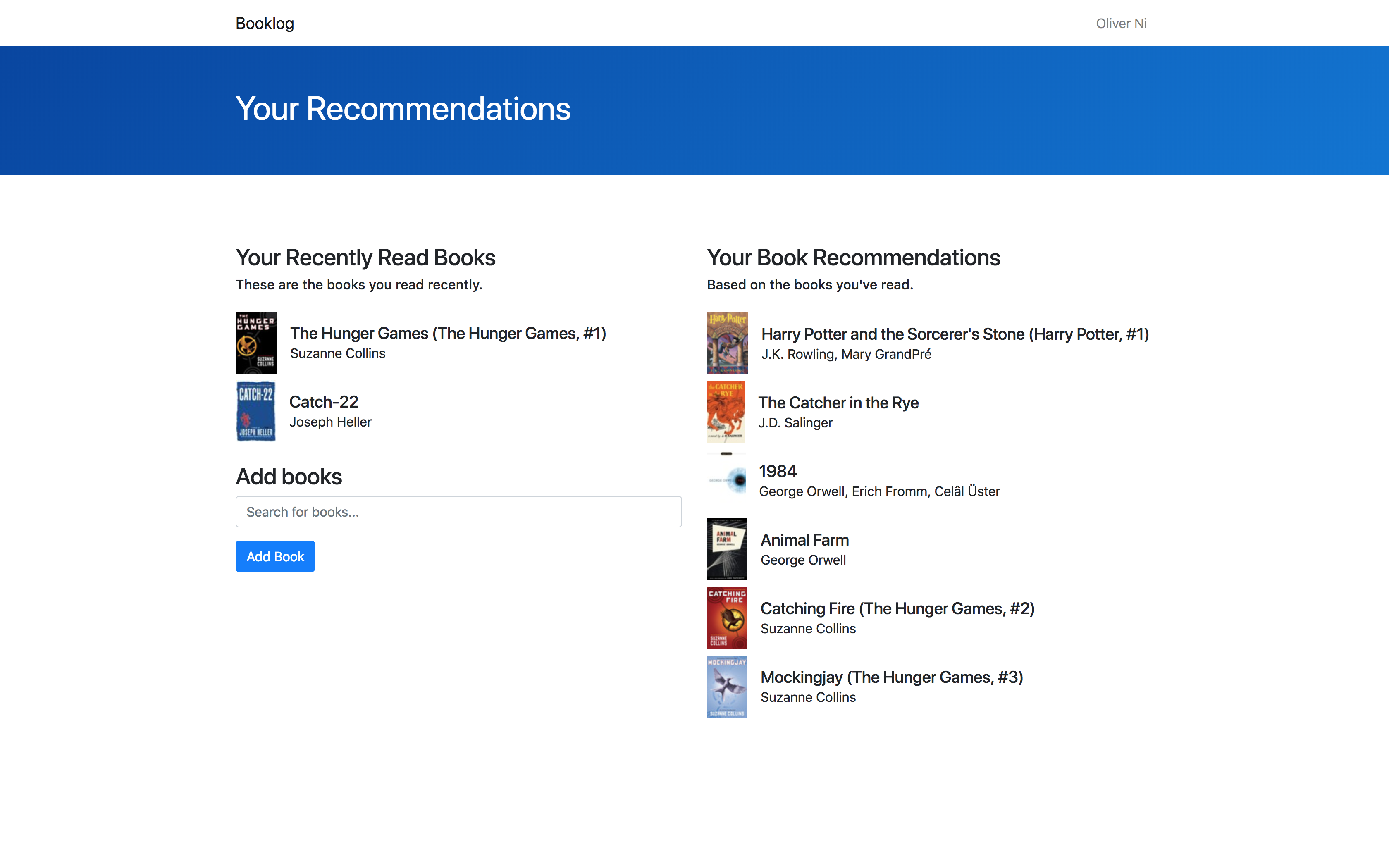Screen dimensions: 1389x868
Task: Click the Catch-22 book cover image
Action: click(256, 412)
